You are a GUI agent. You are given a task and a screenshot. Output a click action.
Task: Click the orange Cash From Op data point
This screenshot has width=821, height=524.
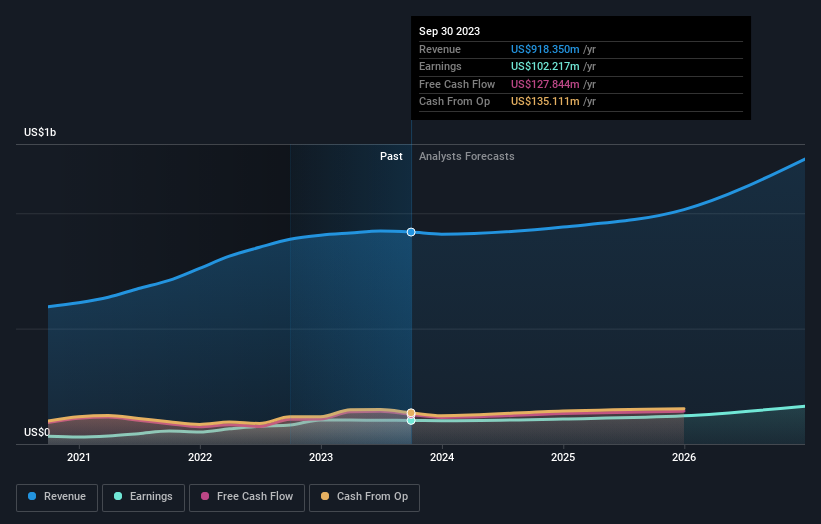tap(411, 413)
